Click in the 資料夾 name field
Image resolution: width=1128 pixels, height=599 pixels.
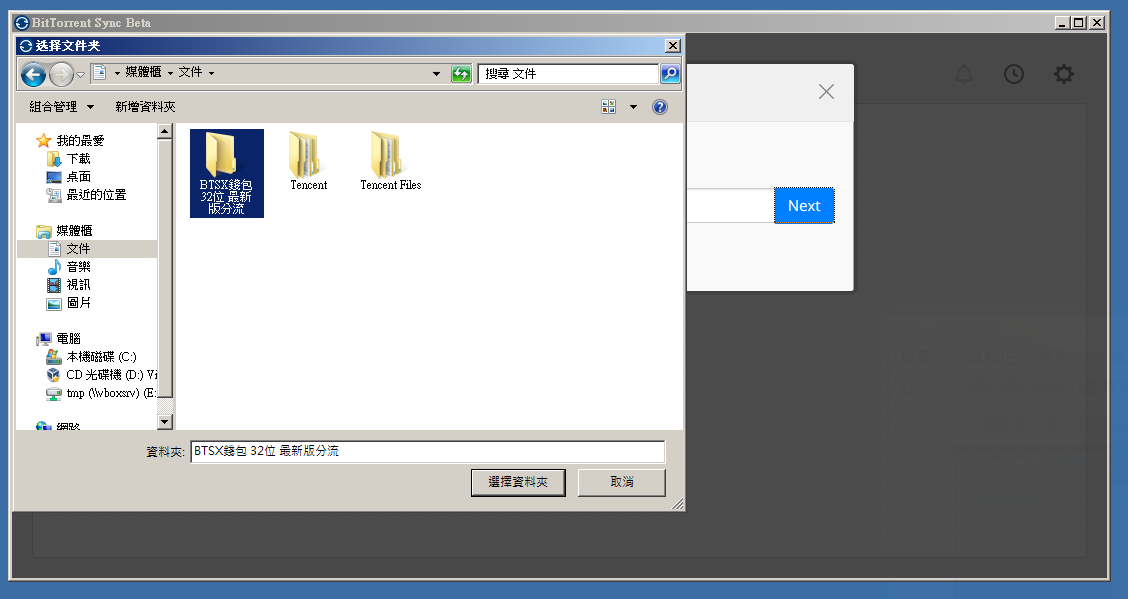[427, 452]
